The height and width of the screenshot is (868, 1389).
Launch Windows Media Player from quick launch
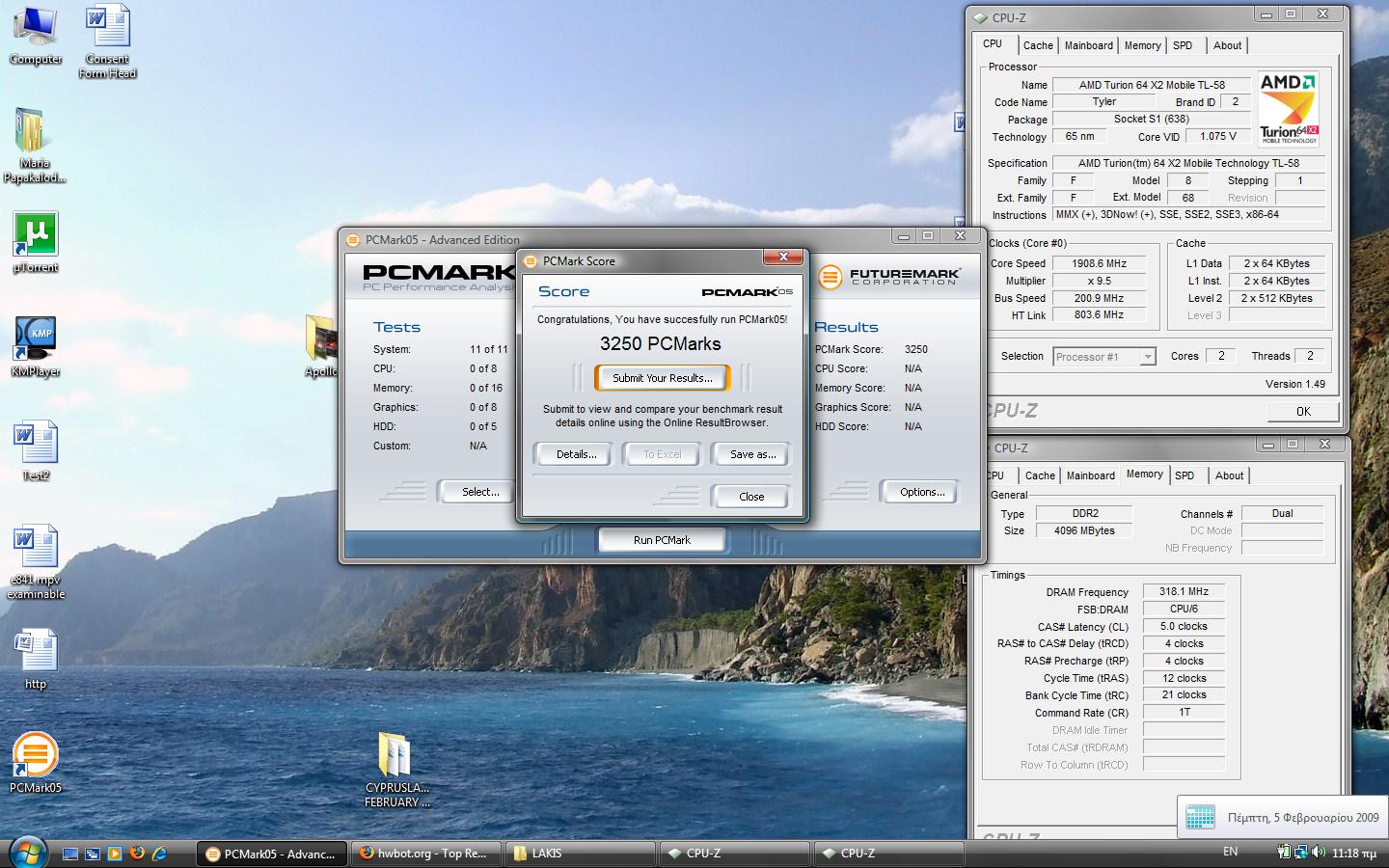(115, 854)
